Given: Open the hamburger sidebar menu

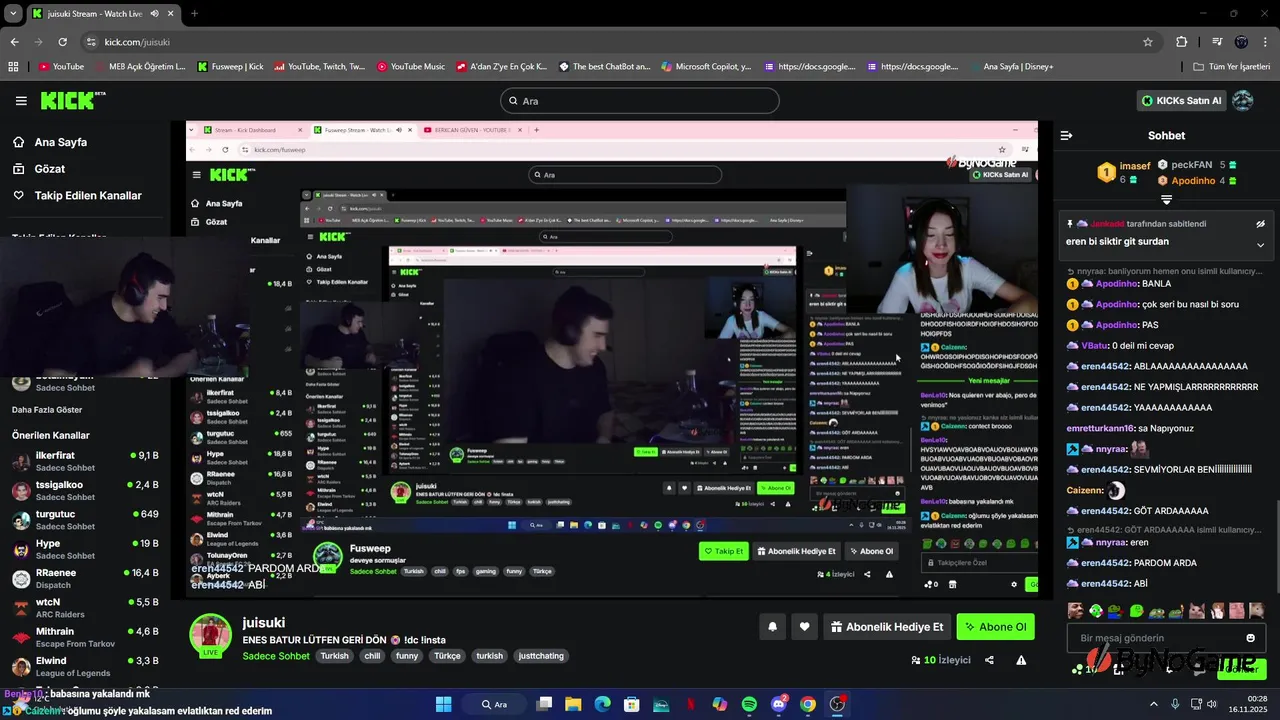Looking at the screenshot, I should (21, 101).
